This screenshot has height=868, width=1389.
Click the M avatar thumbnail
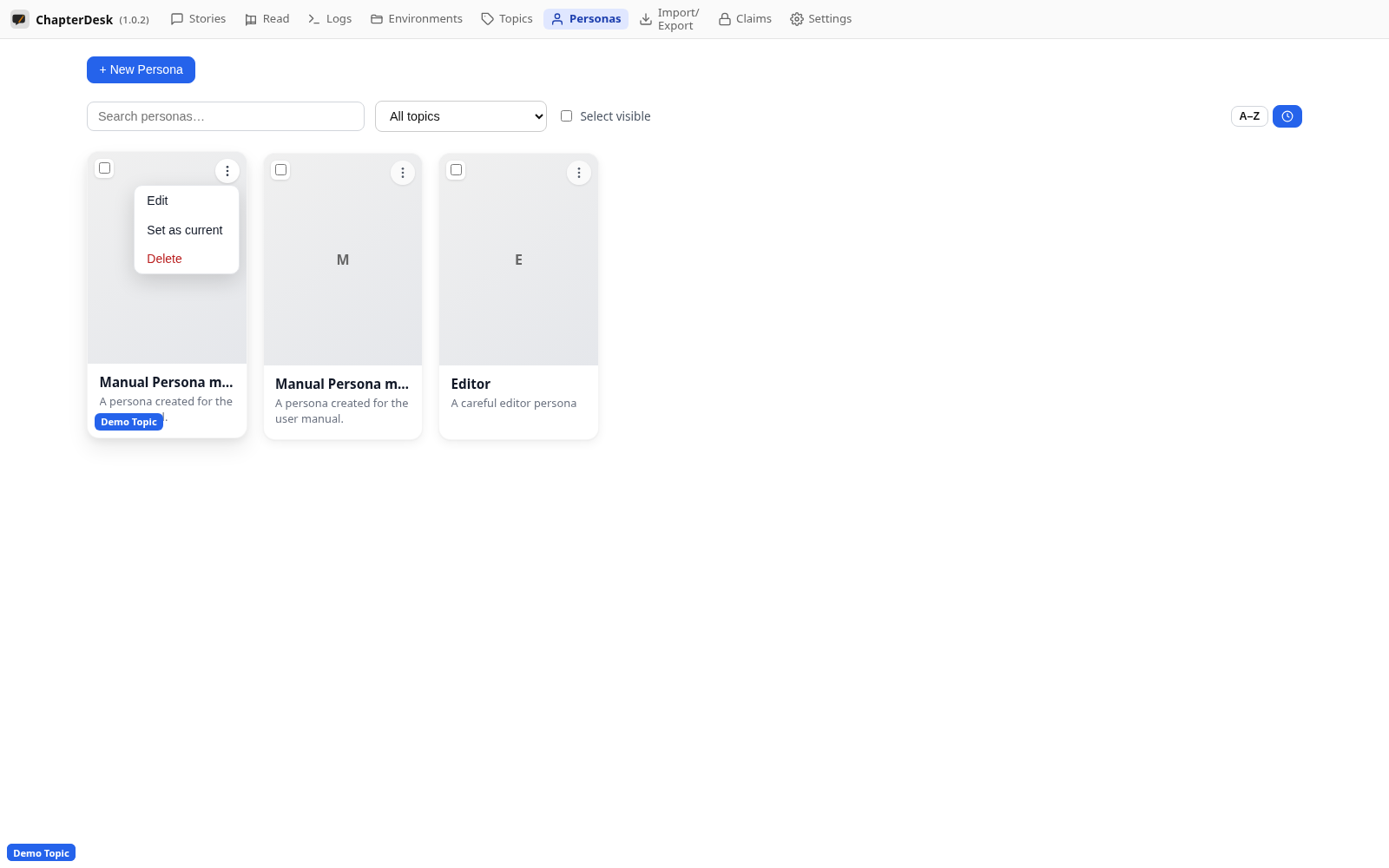point(343,260)
